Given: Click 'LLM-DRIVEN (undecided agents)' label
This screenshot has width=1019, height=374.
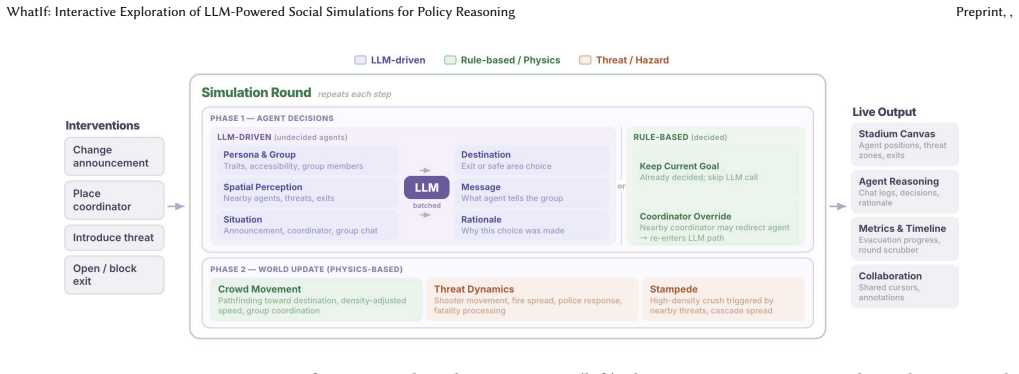Looking at the screenshot, I should pyautogui.click(x=282, y=137).
